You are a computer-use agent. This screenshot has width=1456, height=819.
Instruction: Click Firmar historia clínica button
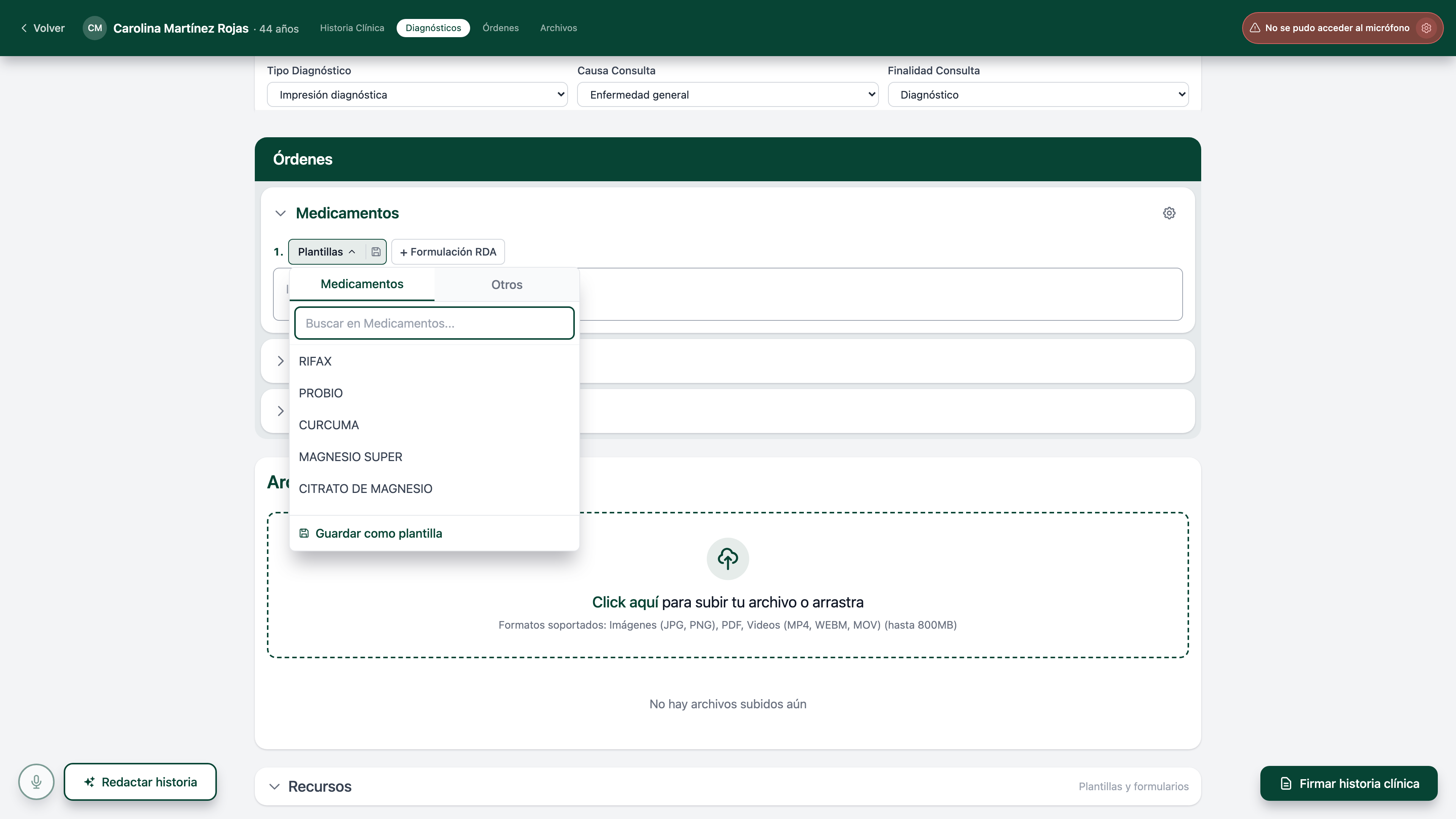(x=1349, y=783)
